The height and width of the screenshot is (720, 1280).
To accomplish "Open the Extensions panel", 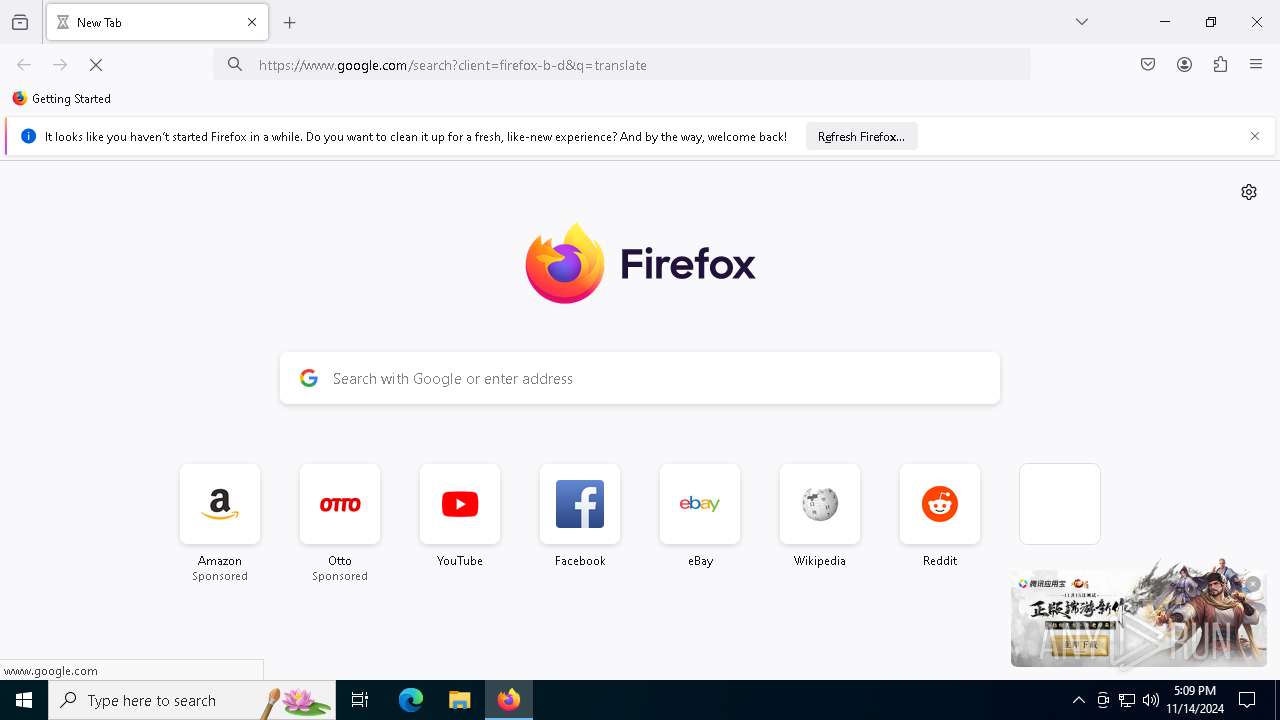I will pos(1220,65).
